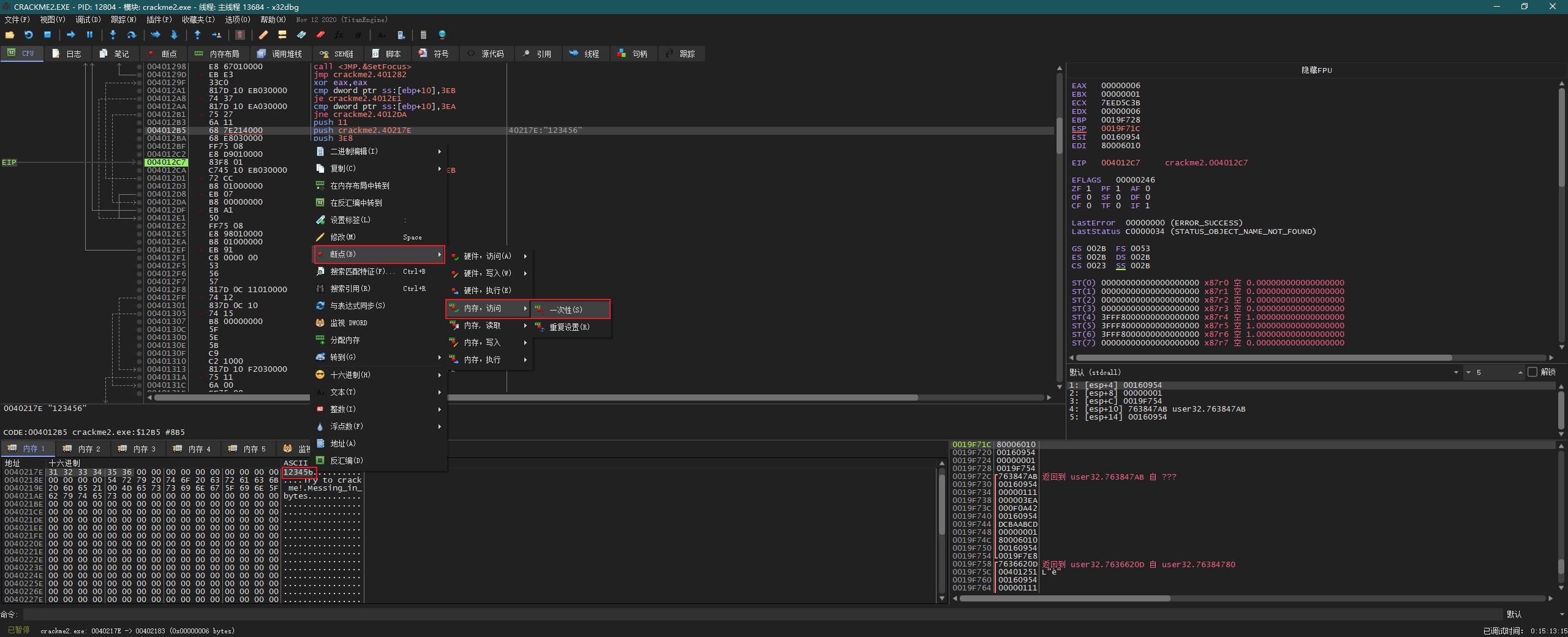Image resolution: width=1568 pixels, height=637 pixels.
Task: Open the calculator toolbar icon
Action: click(x=423, y=35)
